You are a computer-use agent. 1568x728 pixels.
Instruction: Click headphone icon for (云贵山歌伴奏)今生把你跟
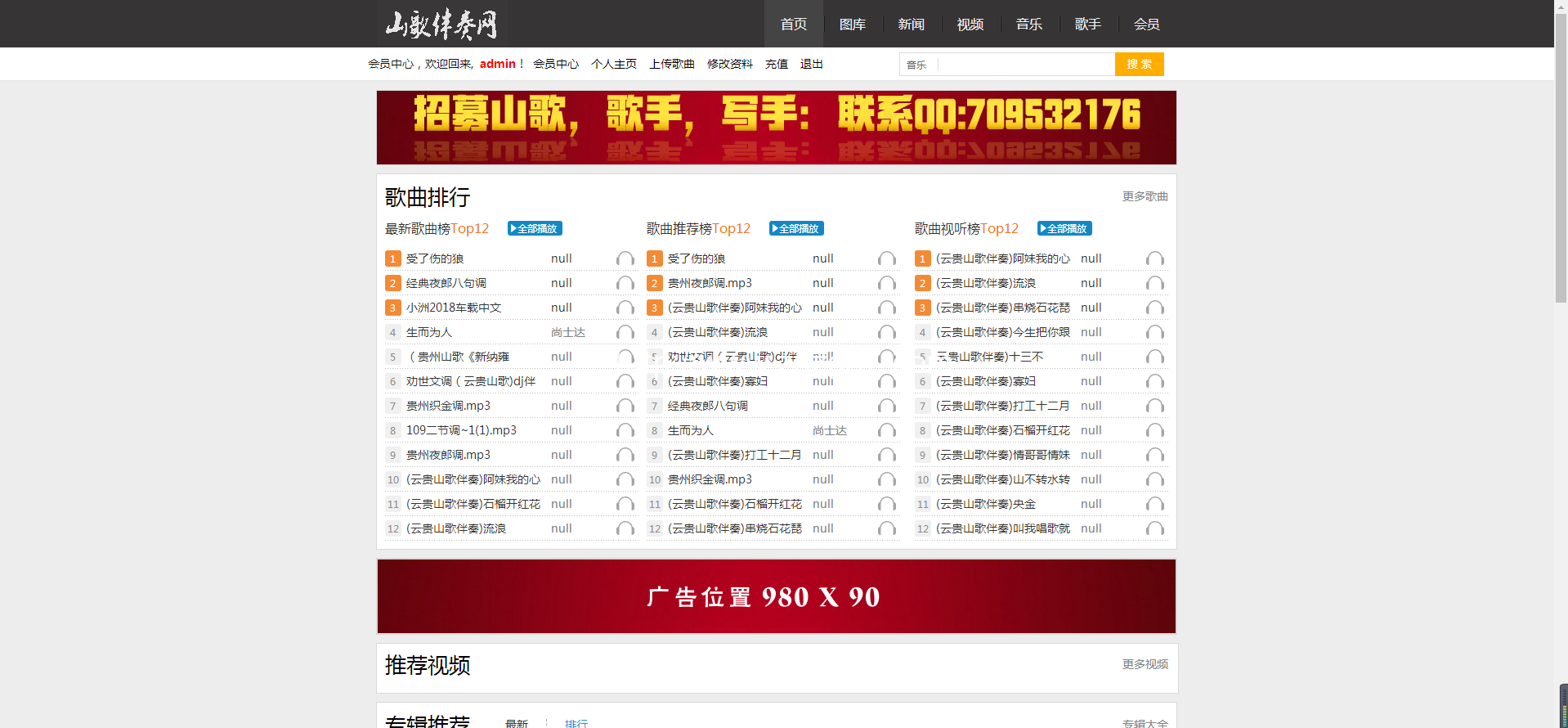(x=1154, y=333)
